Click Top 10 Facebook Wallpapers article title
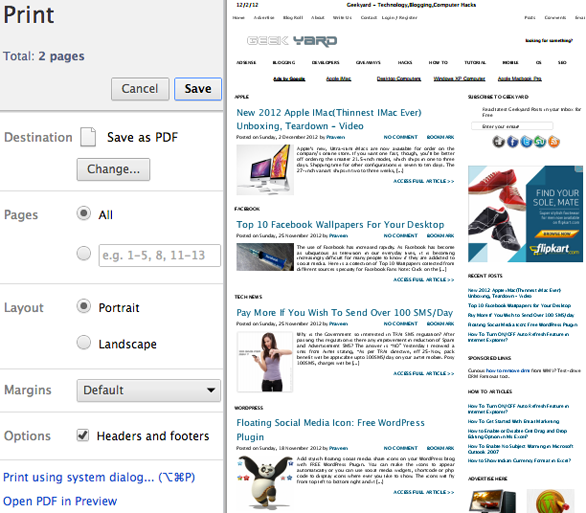The height and width of the screenshot is (513, 586). pos(340,225)
